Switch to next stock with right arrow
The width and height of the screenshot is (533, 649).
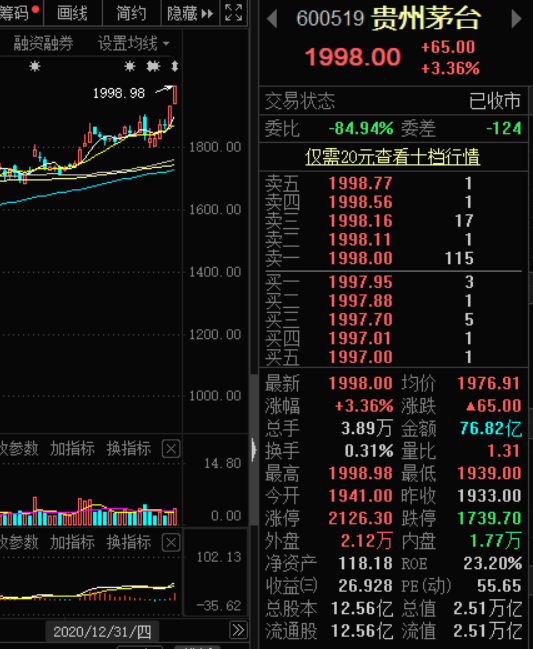point(516,19)
